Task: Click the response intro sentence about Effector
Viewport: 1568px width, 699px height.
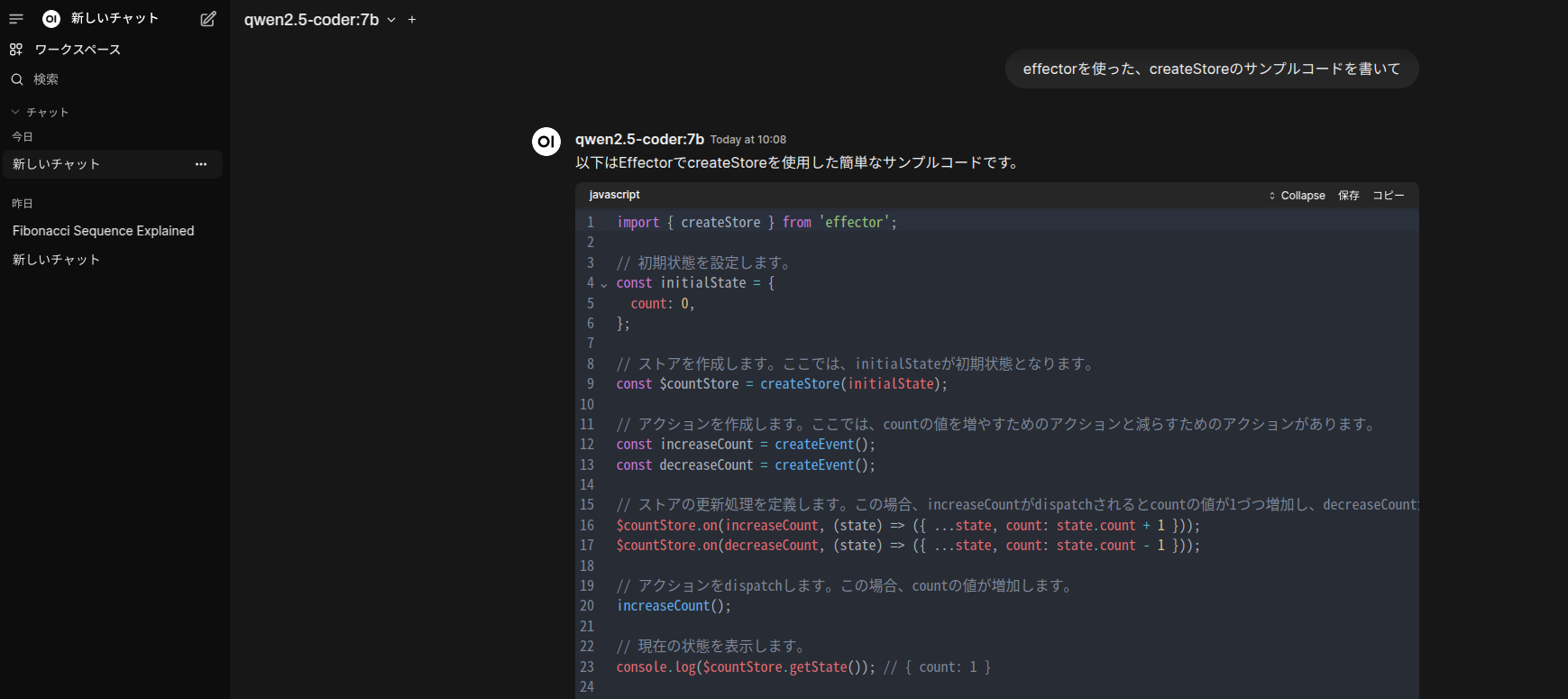Action: pos(798,162)
